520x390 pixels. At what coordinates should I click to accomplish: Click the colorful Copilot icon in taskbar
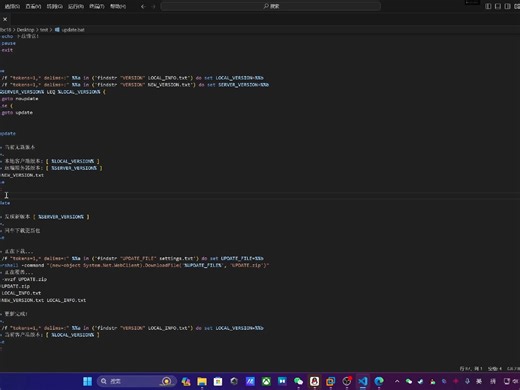[186, 381]
